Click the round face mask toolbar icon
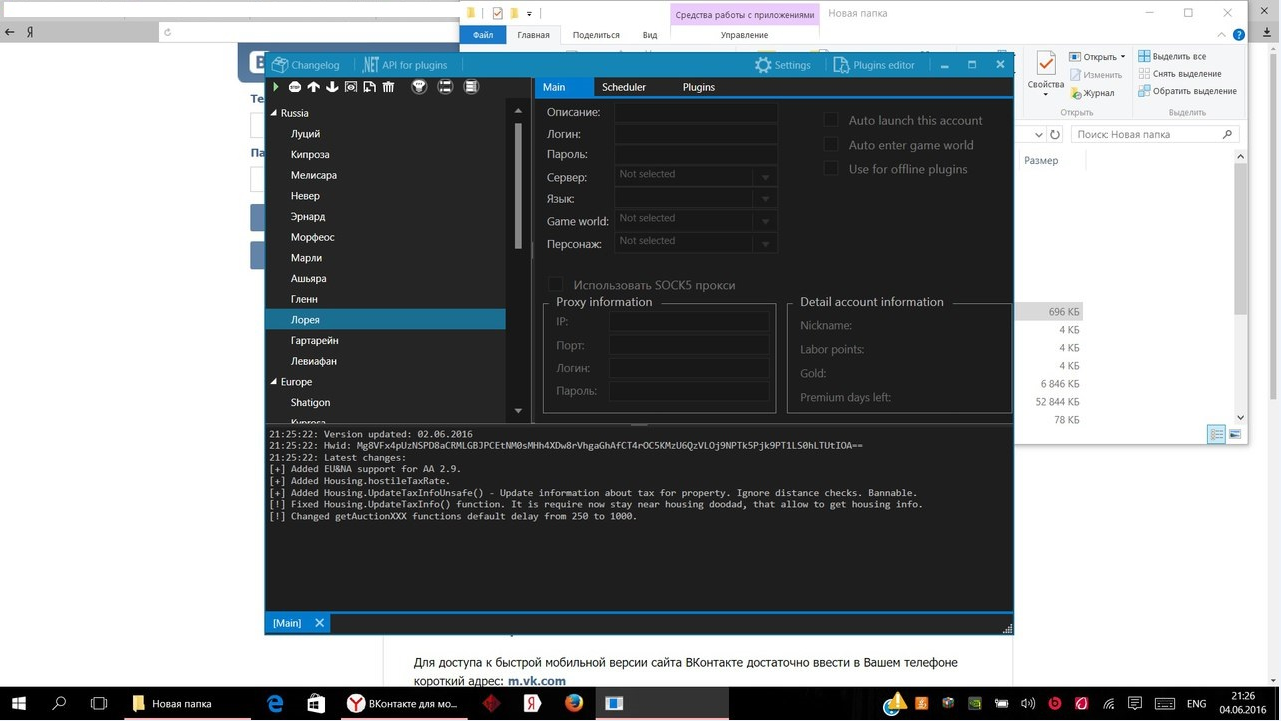The height and width of the screenshot is (721, 1281). coord(419,87)
